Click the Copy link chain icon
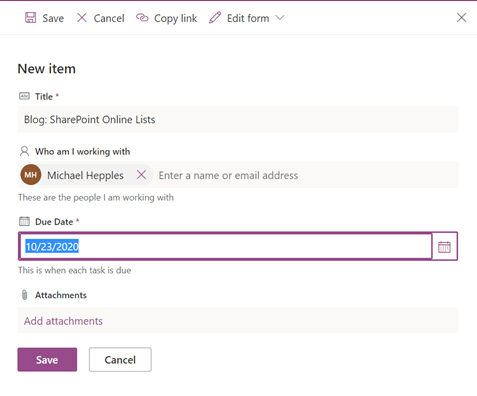This screenshot has width=477, height=396. click(x=142, y=17)
